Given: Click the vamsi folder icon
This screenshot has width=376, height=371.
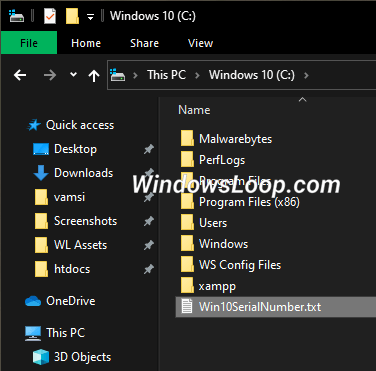Looking at the screenshot, I should 41,197.
